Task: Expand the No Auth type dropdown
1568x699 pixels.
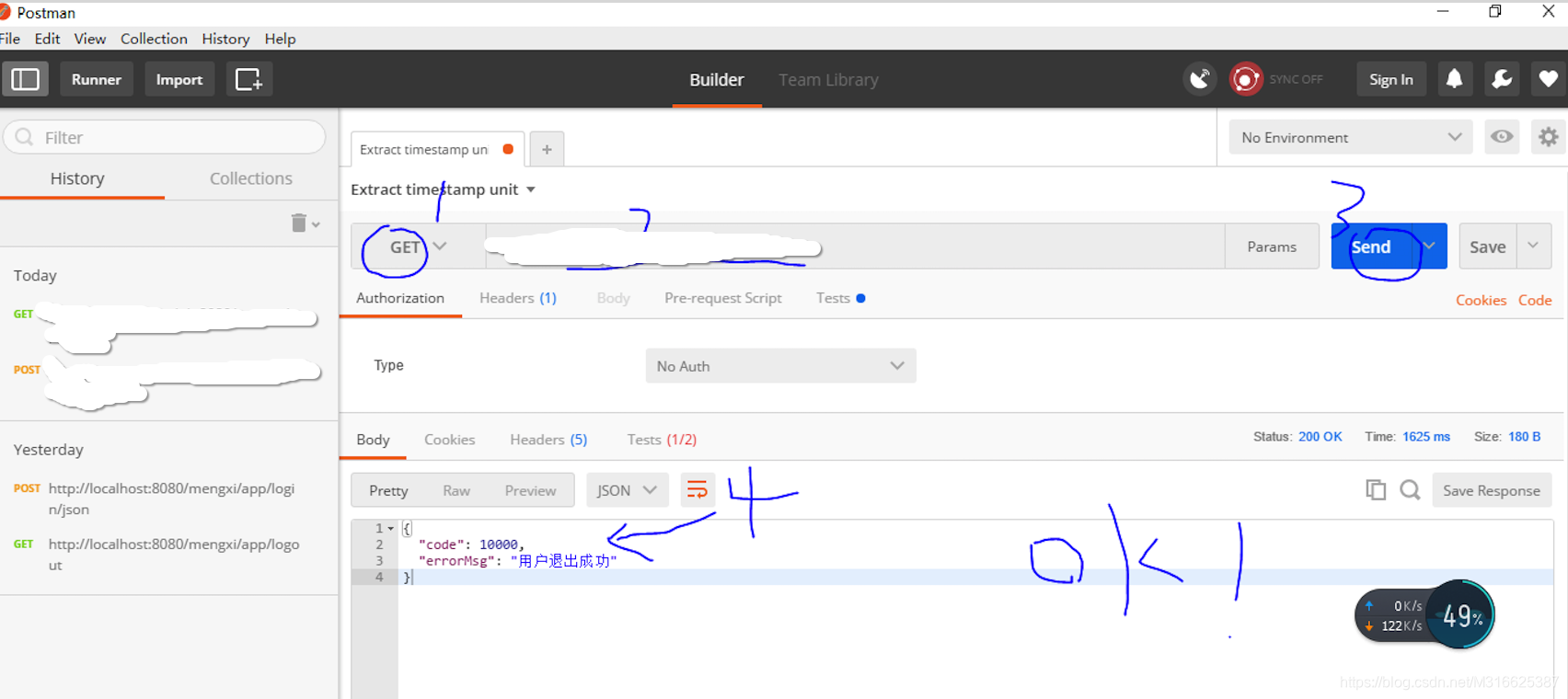Action: click(780, 366)
